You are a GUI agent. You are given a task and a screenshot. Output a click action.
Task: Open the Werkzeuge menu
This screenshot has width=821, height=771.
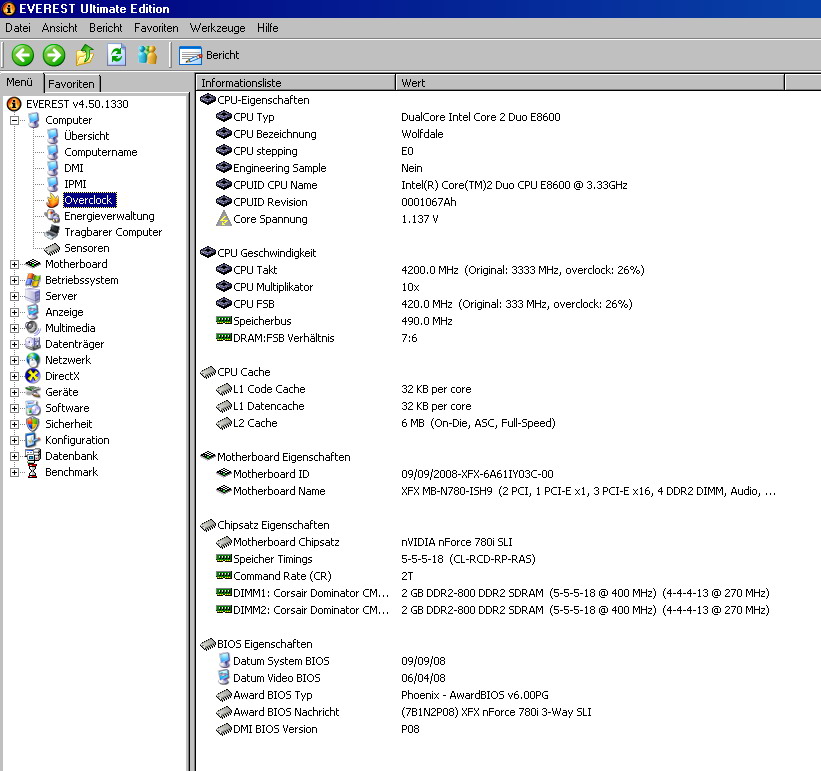tap(217, 28)
